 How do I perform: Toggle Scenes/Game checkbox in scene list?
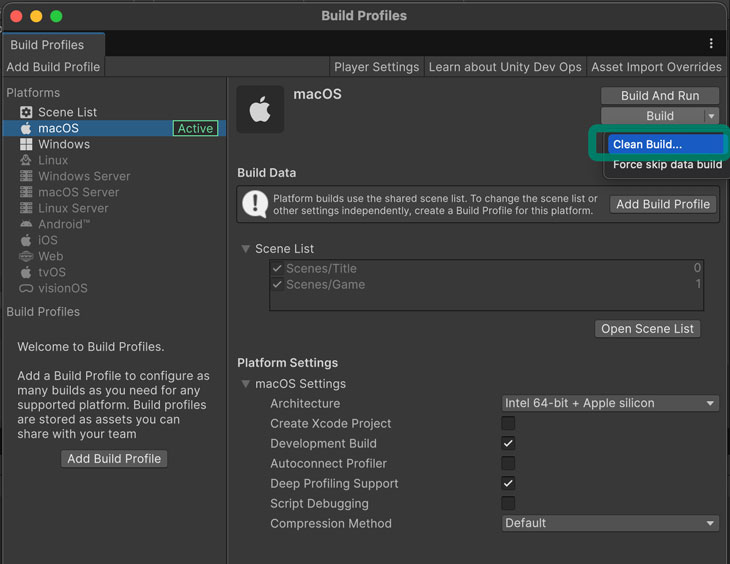click(277, 284)
